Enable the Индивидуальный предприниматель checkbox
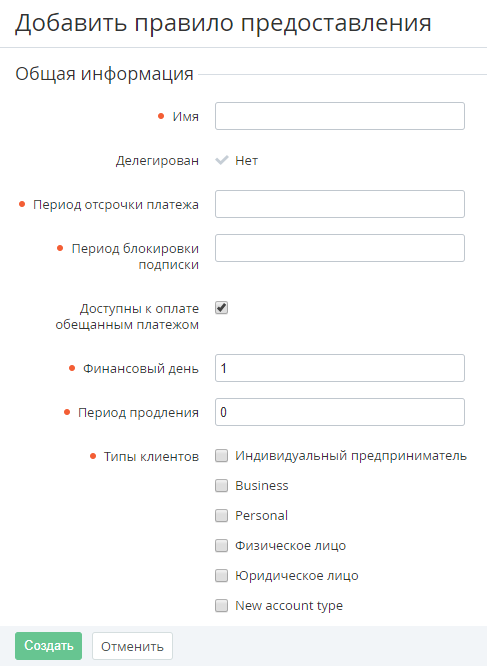The width and height of the screenshot is (487, 671). click(x=221, y=456)
